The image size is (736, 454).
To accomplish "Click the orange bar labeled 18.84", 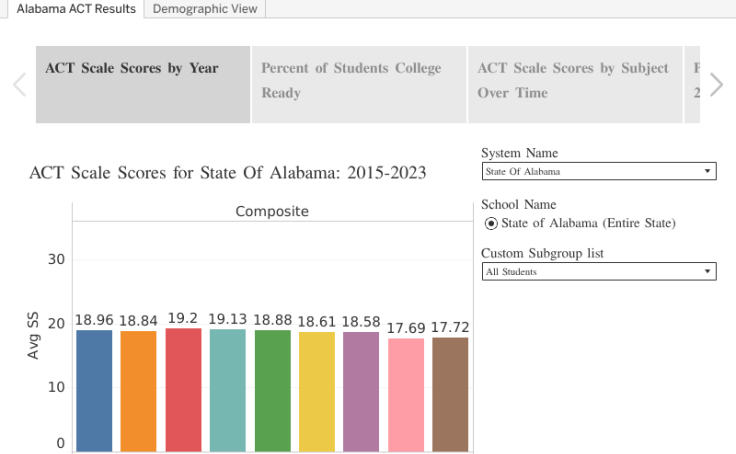I will tap(139, 390).
